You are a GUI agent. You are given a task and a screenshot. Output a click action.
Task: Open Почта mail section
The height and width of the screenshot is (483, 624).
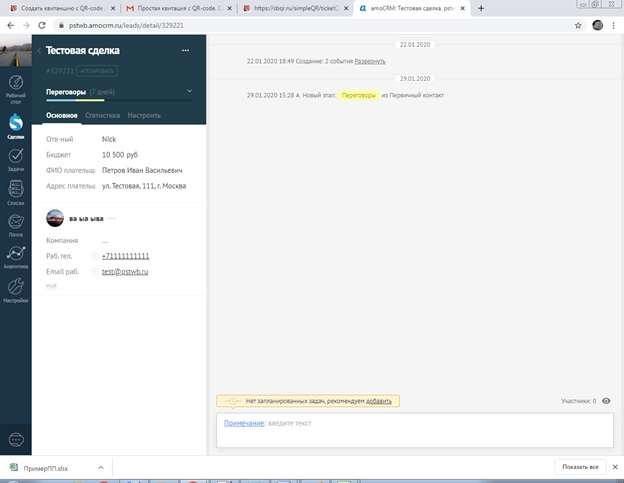click(15, 225)
